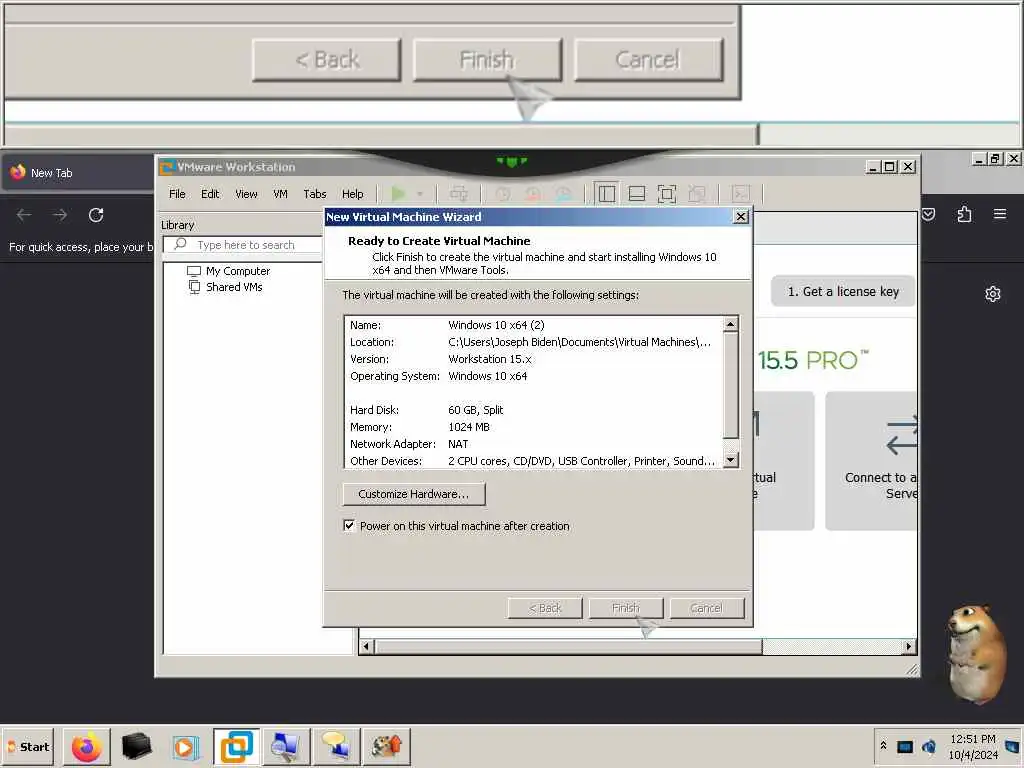Click the Firefox reload icon
The width and height of the screenshot is (1024, 768).
click(x=96, y=215)
